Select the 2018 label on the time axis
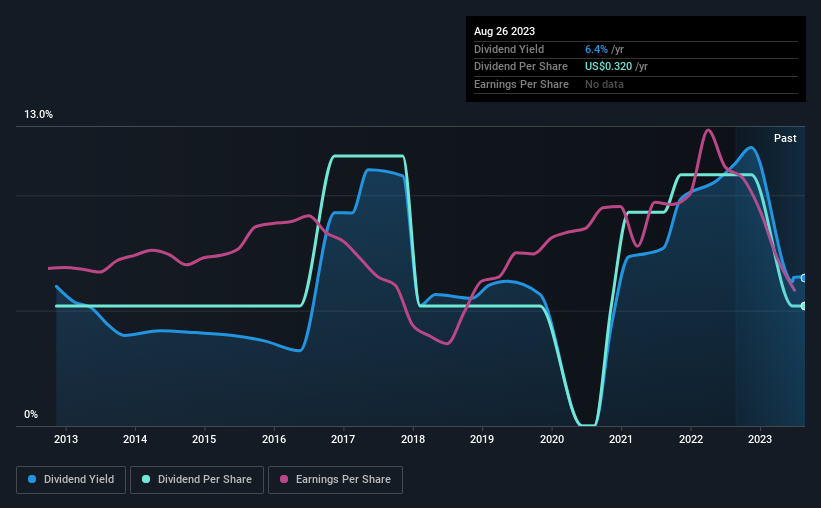The height and width of the screenshot is (508, 821). 413,439
